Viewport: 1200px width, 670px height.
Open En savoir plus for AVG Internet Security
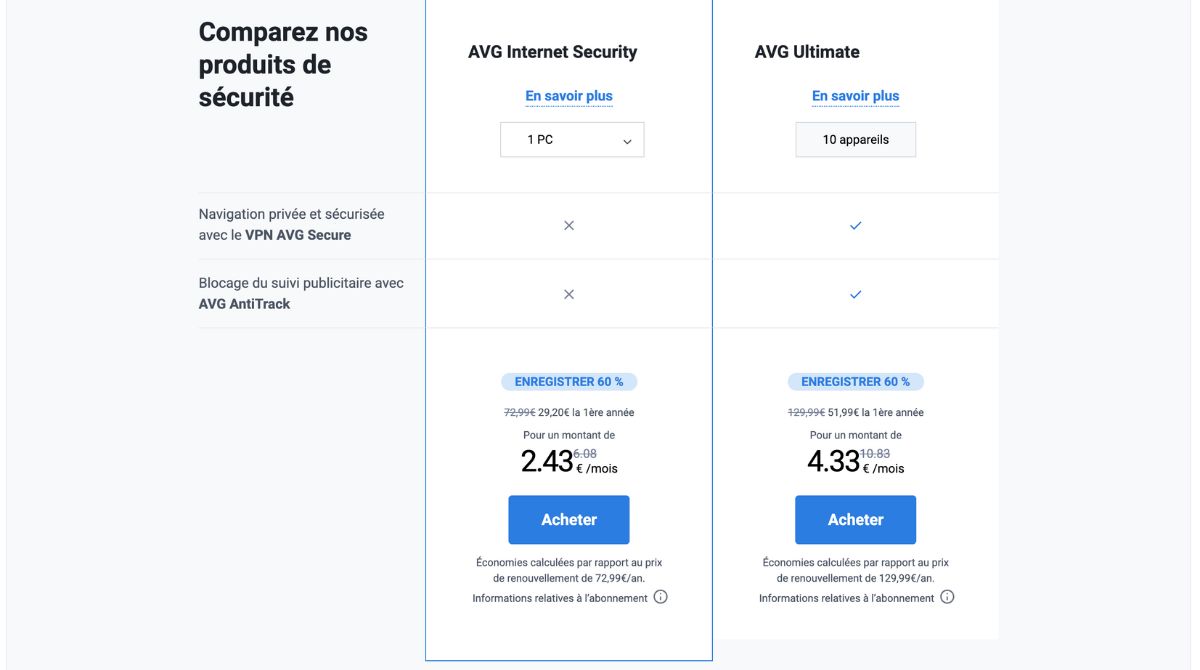569,95
